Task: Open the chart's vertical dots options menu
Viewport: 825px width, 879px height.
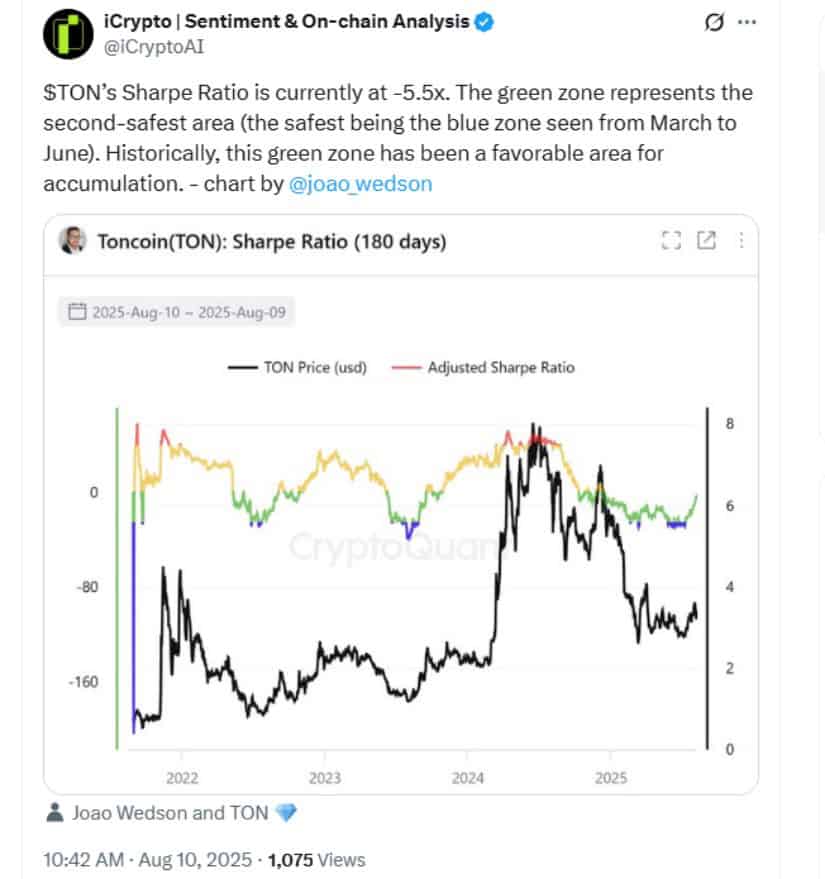Action: 741,240
